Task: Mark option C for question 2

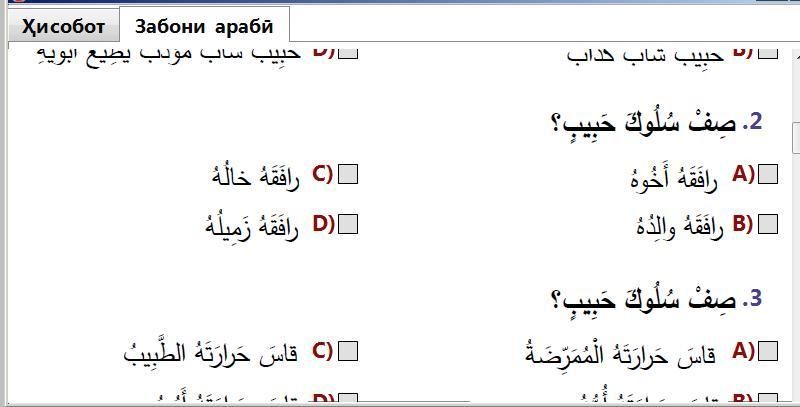Action: pos(348,175)
